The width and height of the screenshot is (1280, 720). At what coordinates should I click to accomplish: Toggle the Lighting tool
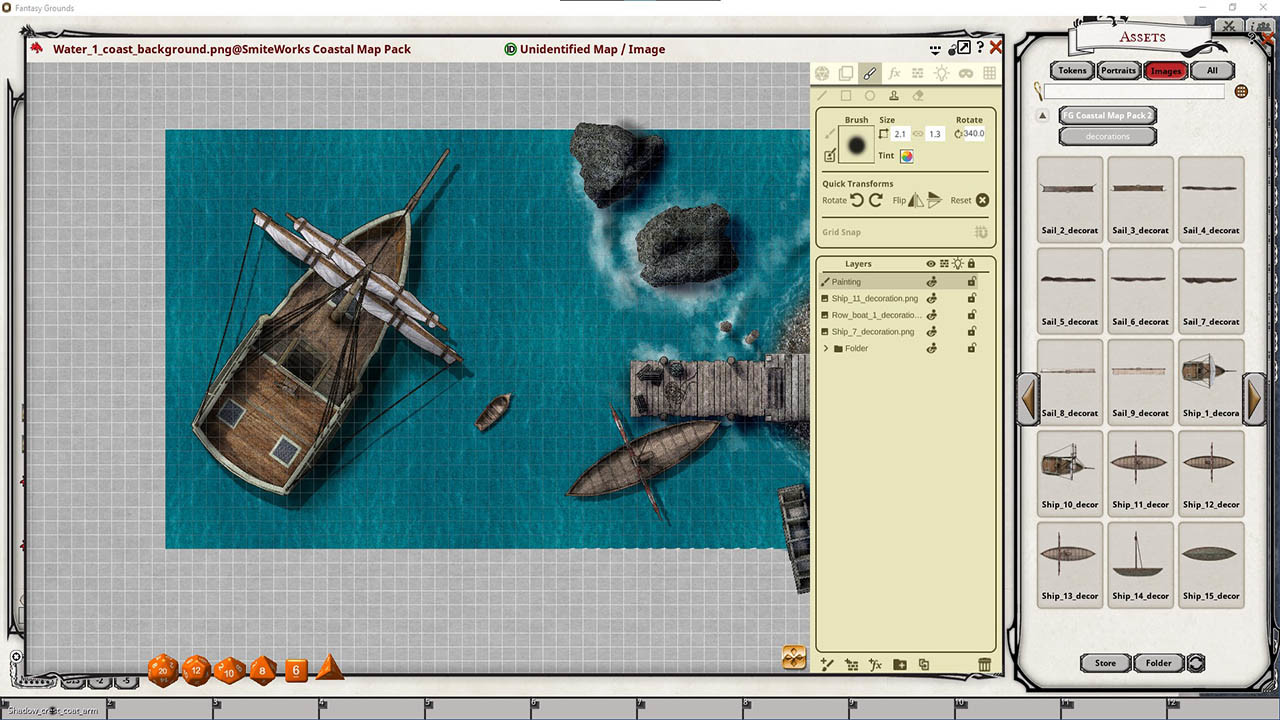click(x=942, y=72)
